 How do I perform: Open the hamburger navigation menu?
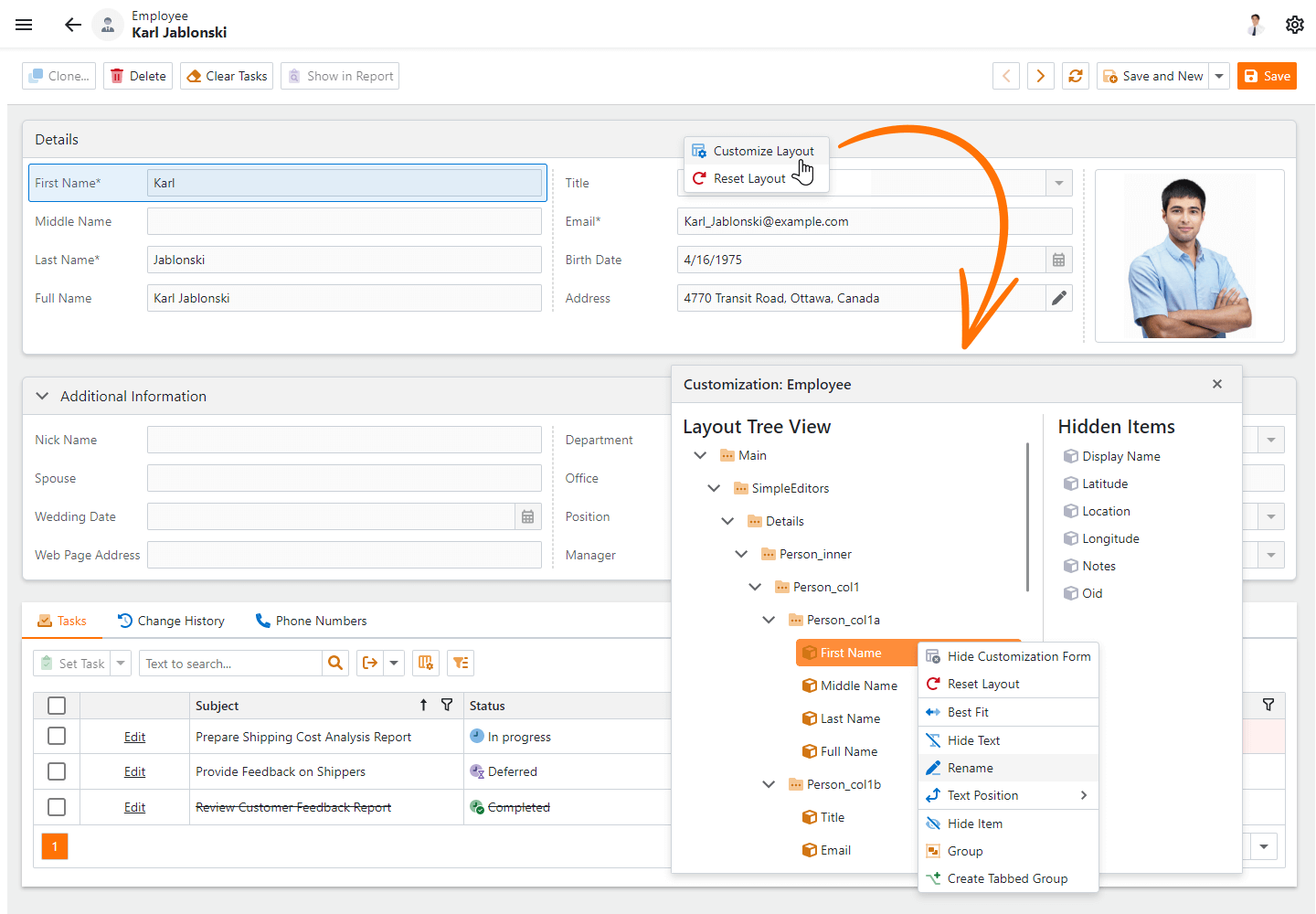pyautogui.click(x=24, y=25)
